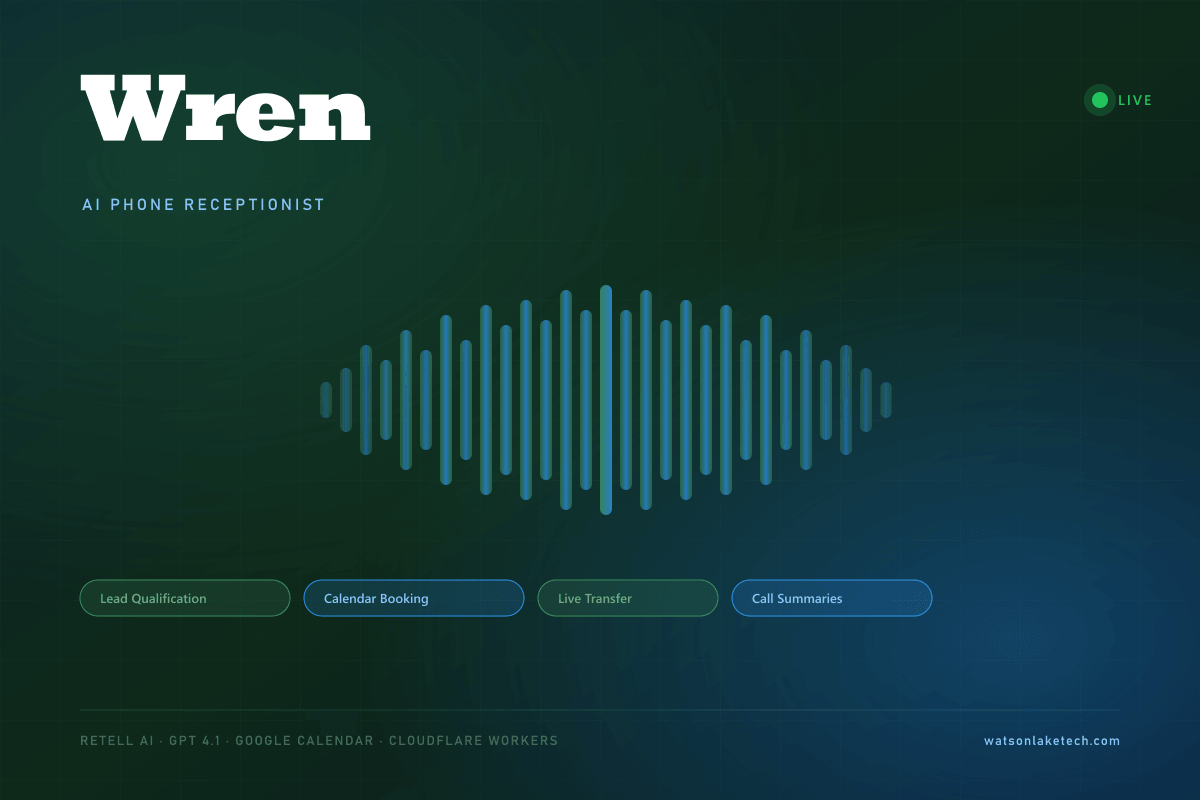This screenshot has height=800, width=1200.
Task: Select the Calendar Booking pill
Action: click(x=414, y=598)
